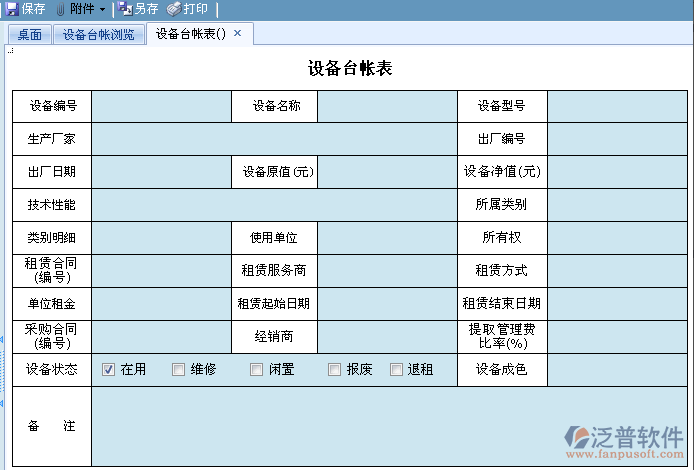Click the 类别明细 input field
The width and height of the screenshot is (694, 470).
click(x=161, y=238)
